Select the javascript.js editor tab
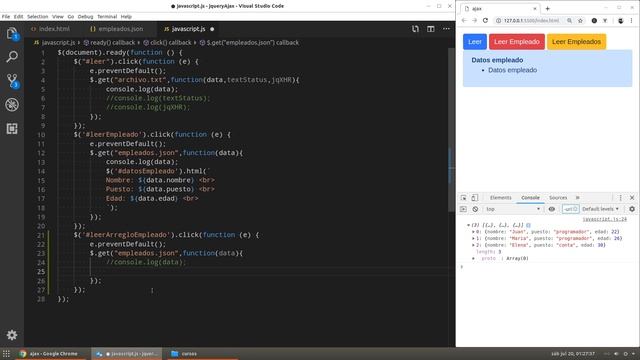This screenshot has height=360, width=640. pos(188,29)
